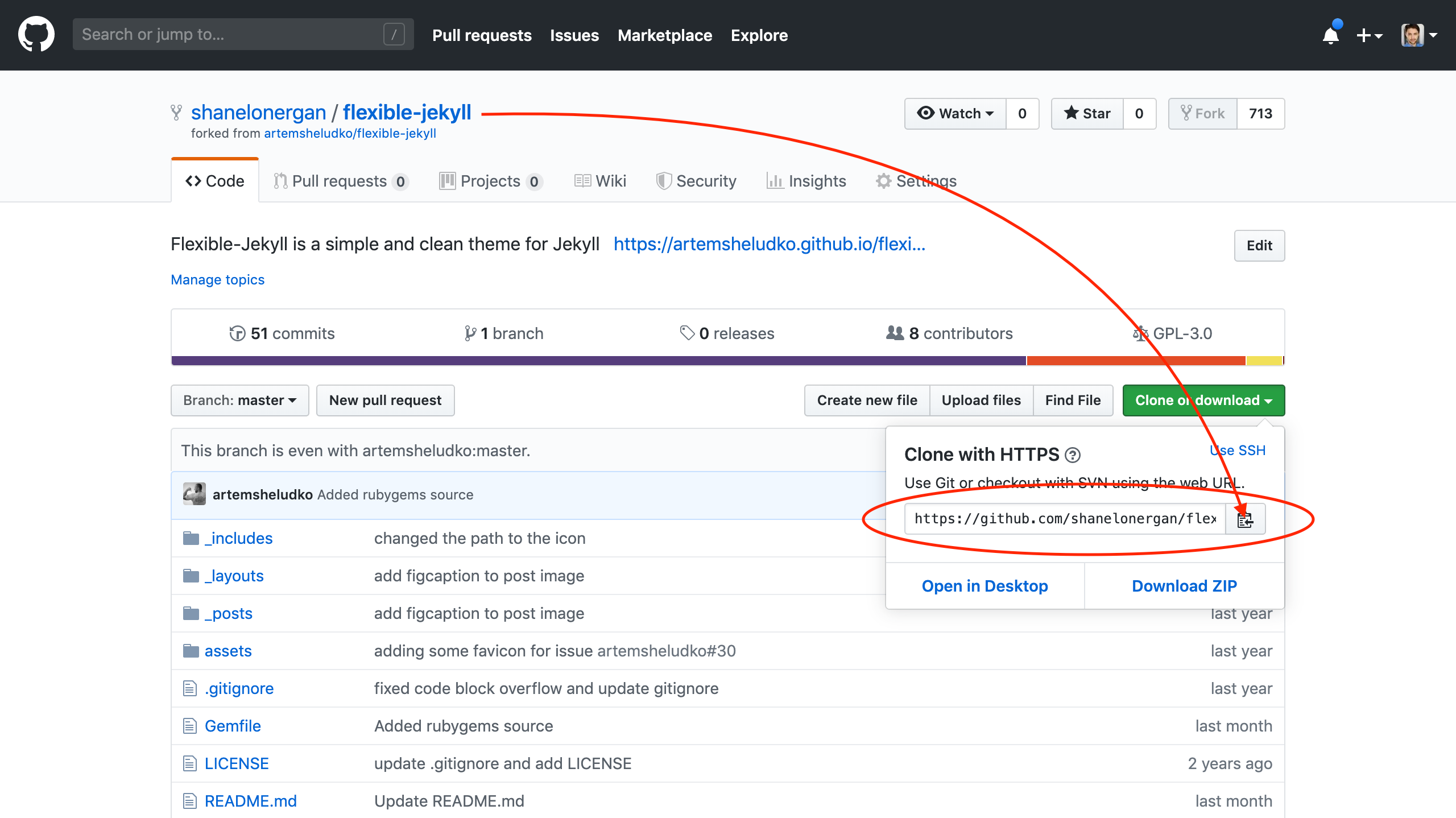
Task: Open the Gemfile file
Action: click(x=232, y=725)
